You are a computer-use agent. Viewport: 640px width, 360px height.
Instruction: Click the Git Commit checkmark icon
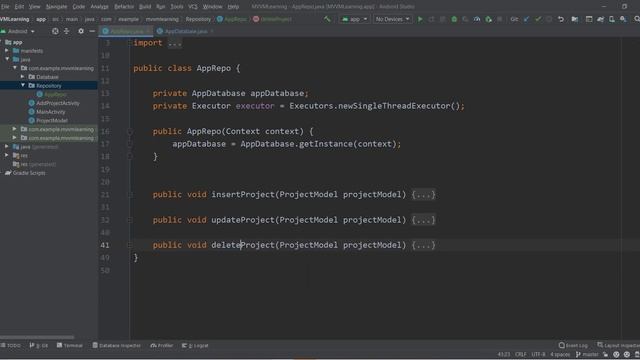[538, 19]
